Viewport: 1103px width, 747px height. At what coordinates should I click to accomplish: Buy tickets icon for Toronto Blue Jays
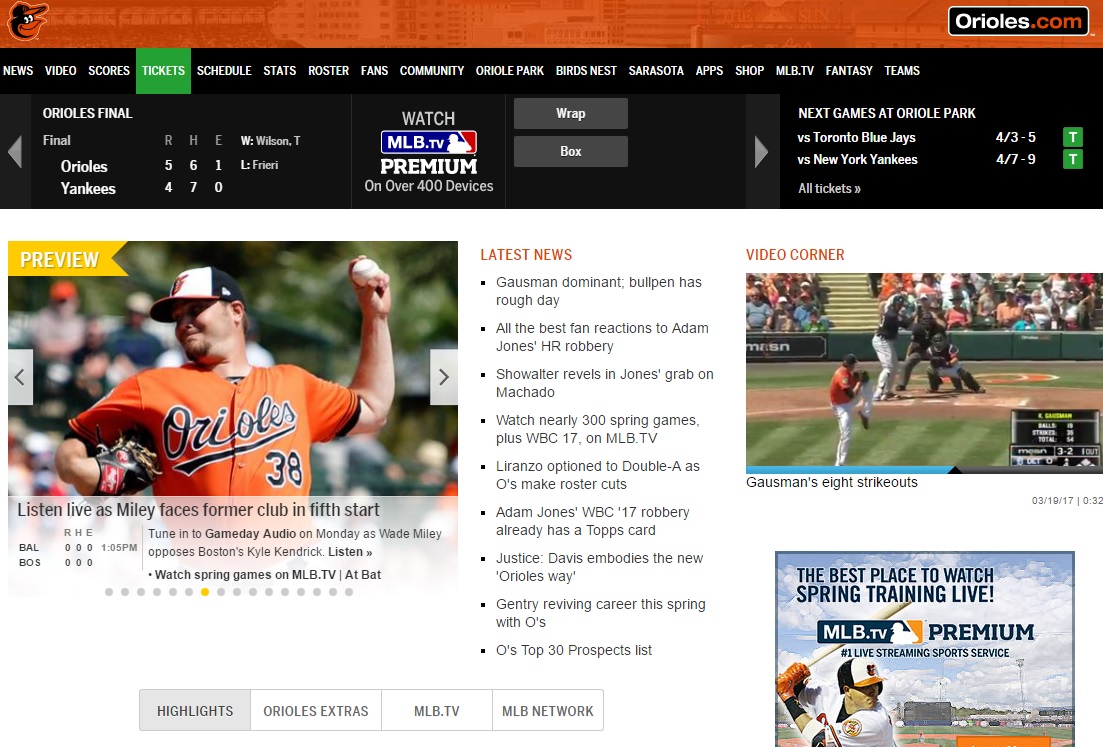[x=1072, y=137]
